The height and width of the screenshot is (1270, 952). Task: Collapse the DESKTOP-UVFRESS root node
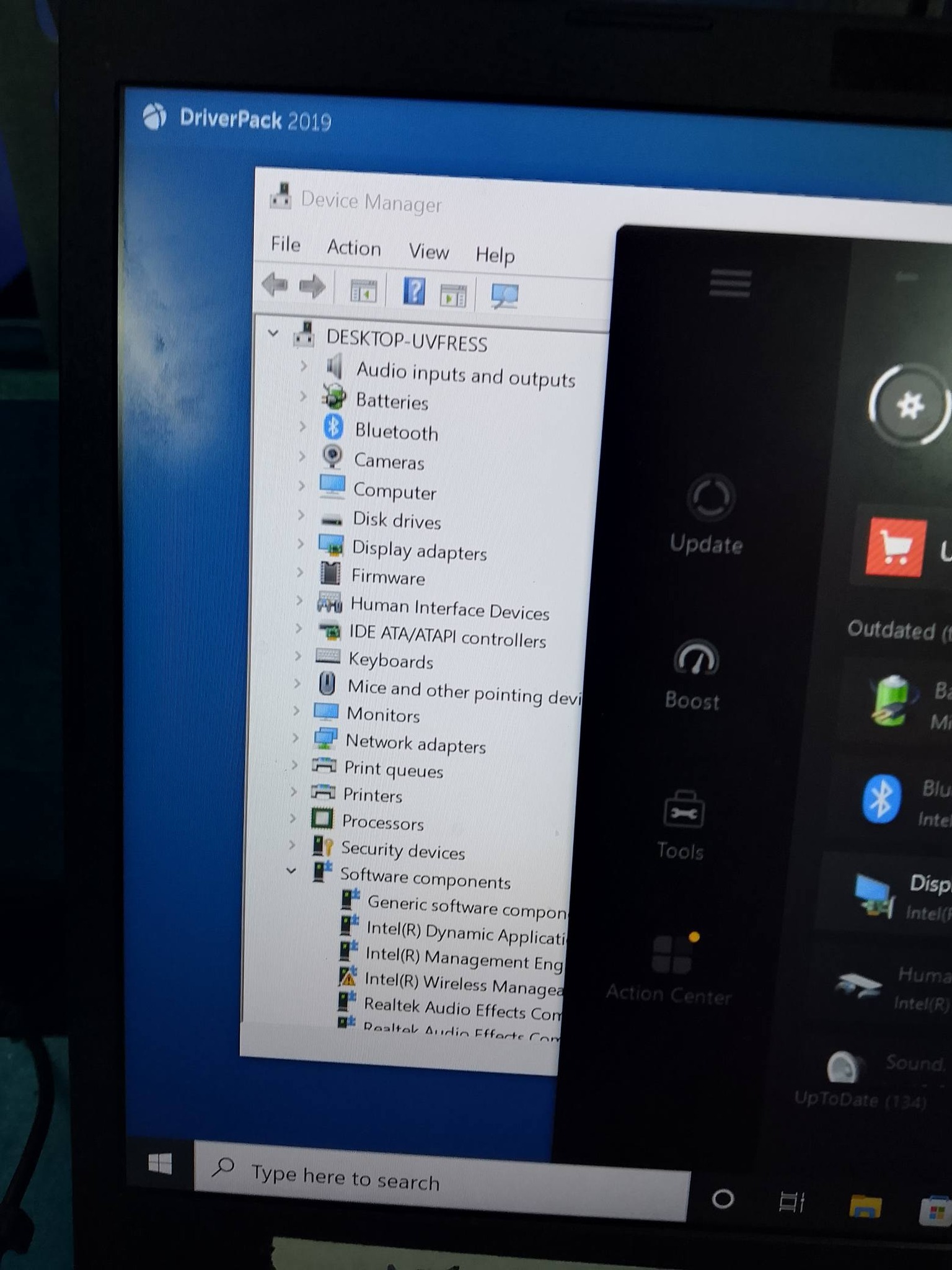273,334
